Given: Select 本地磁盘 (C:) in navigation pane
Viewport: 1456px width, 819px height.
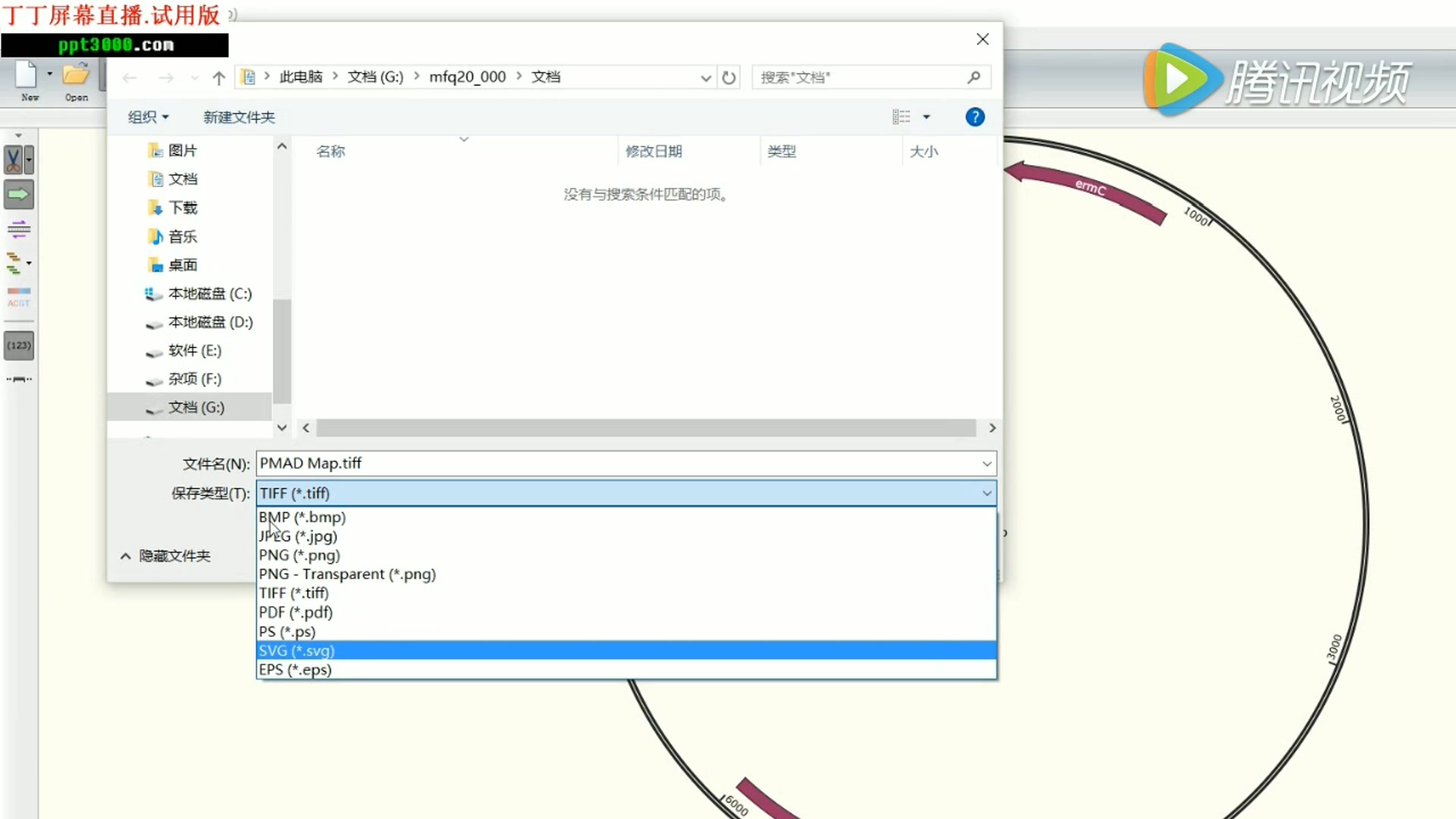Looking at the screenshot, I should pyautogui.click(x=198, y=293).
